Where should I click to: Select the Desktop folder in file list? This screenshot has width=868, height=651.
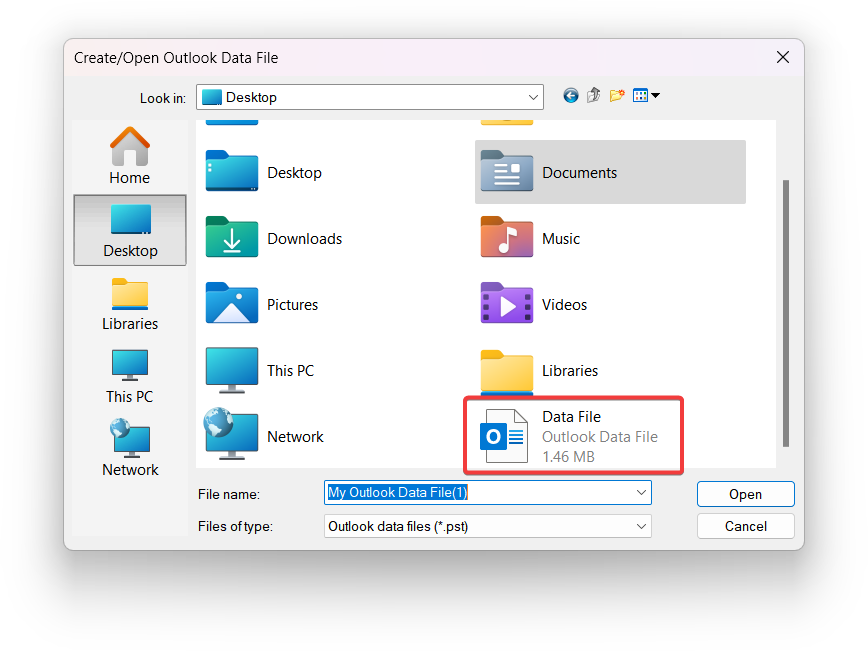pyautogui.click(x=264, y=172)
